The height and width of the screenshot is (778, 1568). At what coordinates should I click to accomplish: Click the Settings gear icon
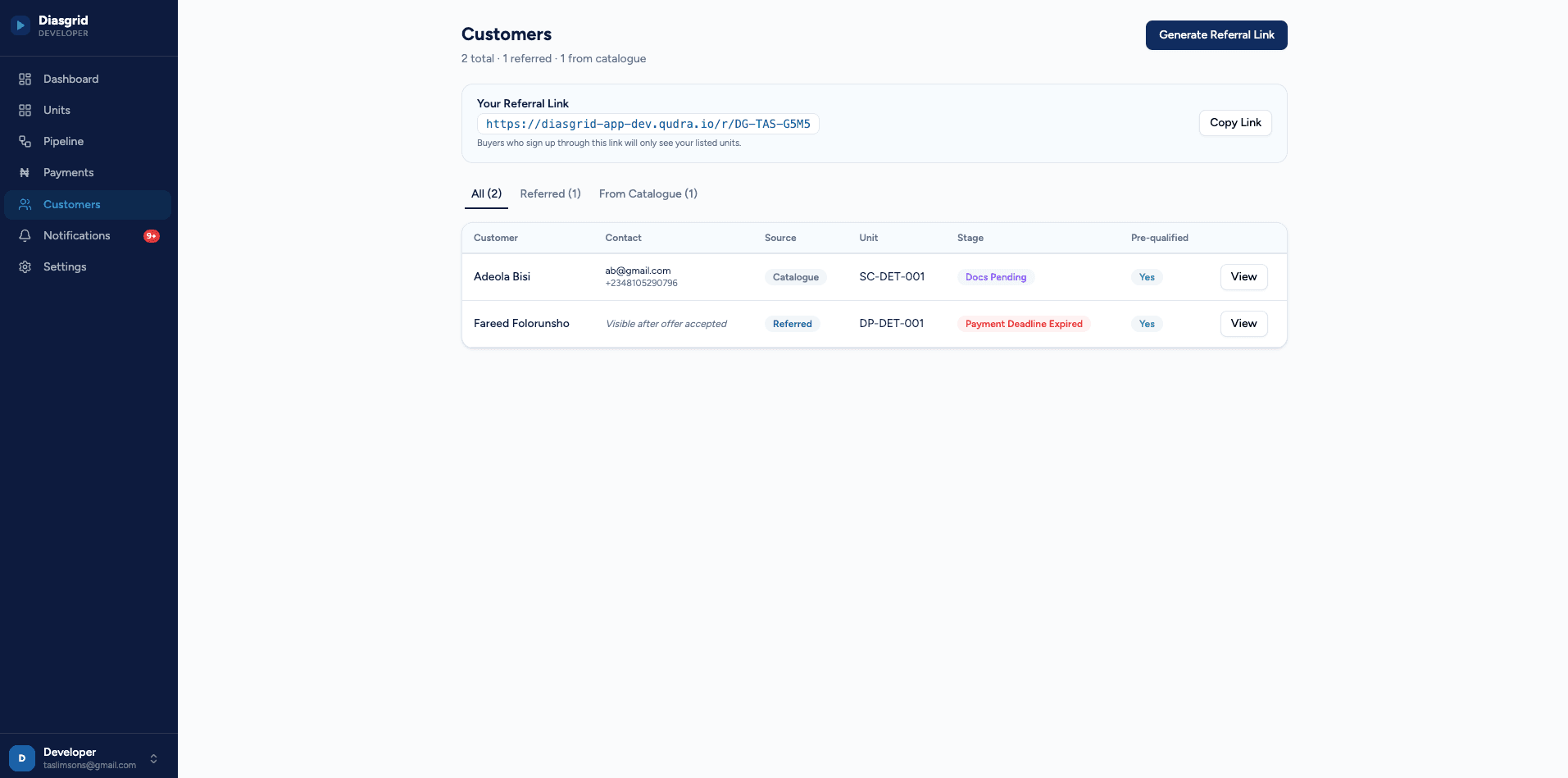25,266
